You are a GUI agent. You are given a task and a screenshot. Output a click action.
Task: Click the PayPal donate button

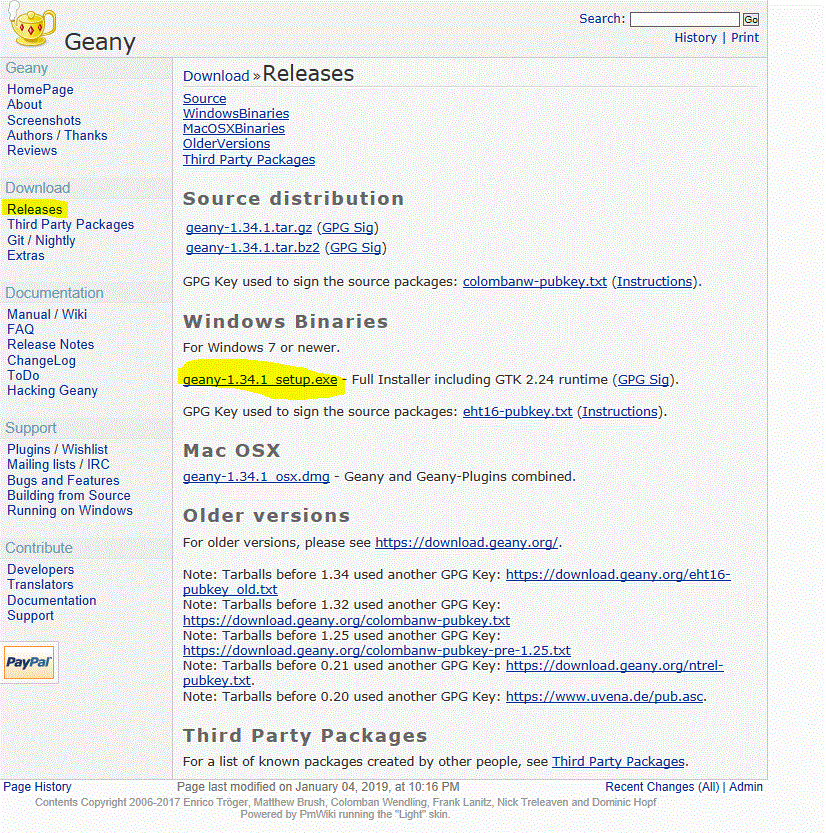(29, 662)
